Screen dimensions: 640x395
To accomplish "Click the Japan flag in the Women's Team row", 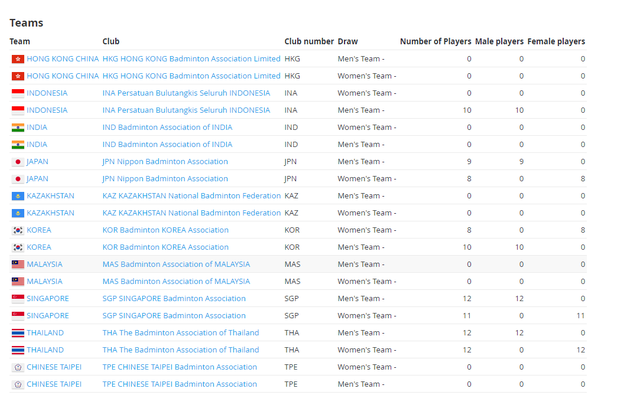I will [18, 179].
